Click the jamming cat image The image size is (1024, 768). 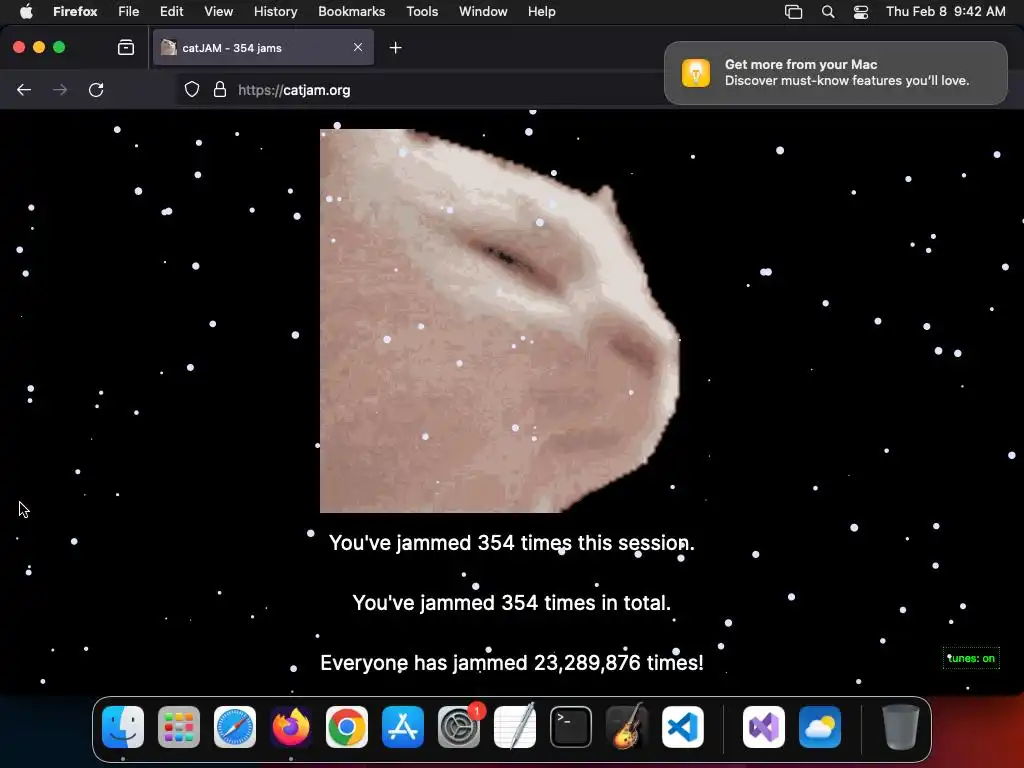tap(500, 321)
